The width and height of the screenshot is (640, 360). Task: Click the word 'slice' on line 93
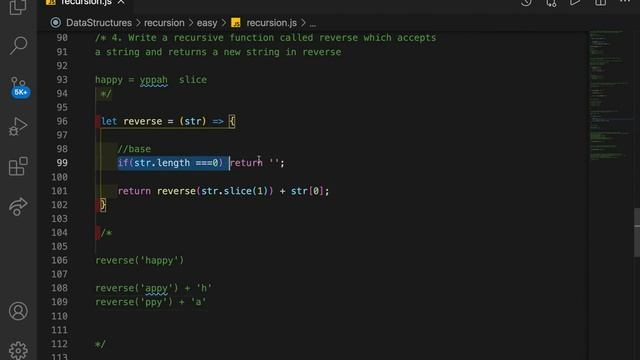[x=193, y=80]
